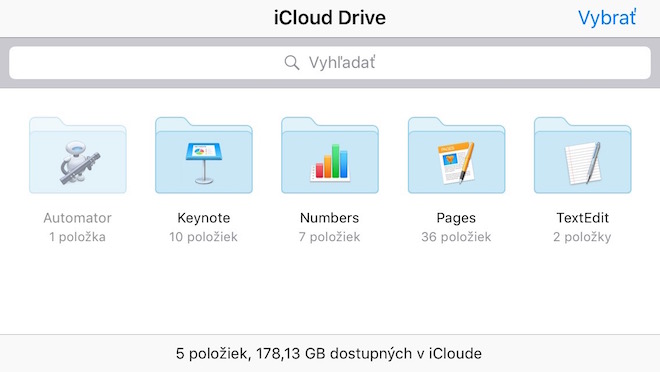Focus the Vyhľadať search field
The width and height of the screenshot is (660, 372).
click(330, 63)
